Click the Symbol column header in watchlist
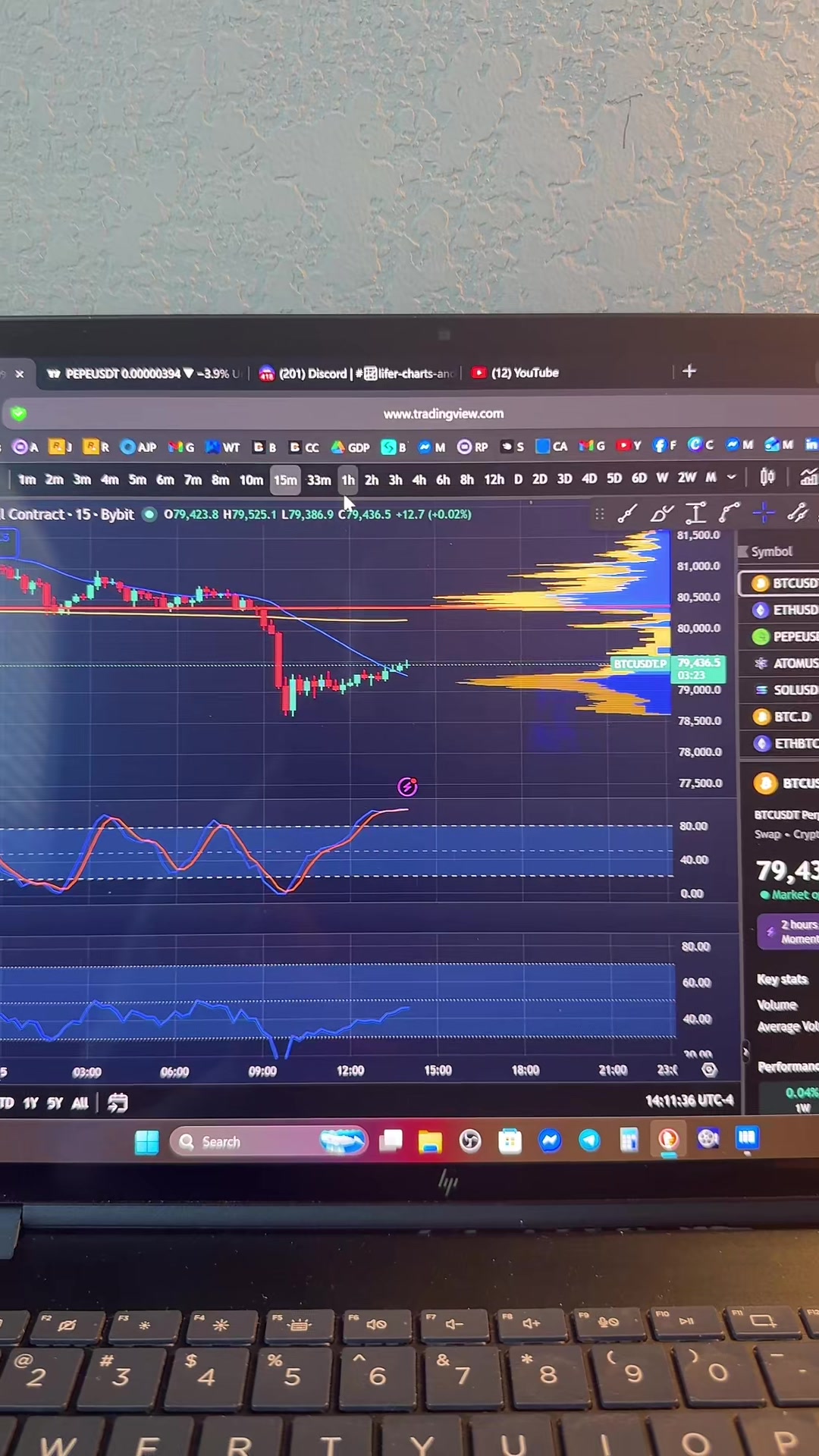The image size is (819, 1456). coord(771,551)
